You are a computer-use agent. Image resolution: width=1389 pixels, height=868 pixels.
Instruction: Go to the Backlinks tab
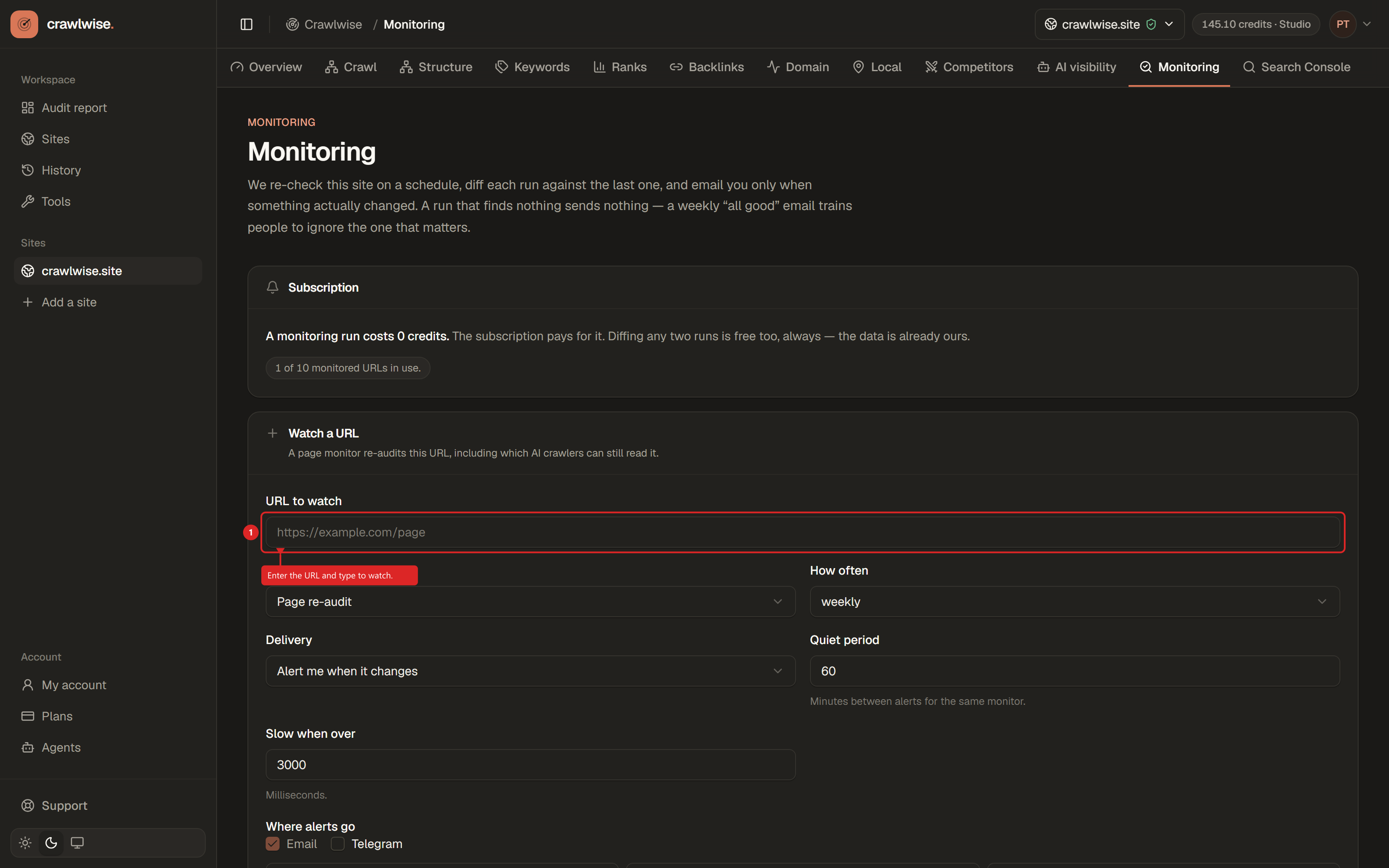point(707,67)
